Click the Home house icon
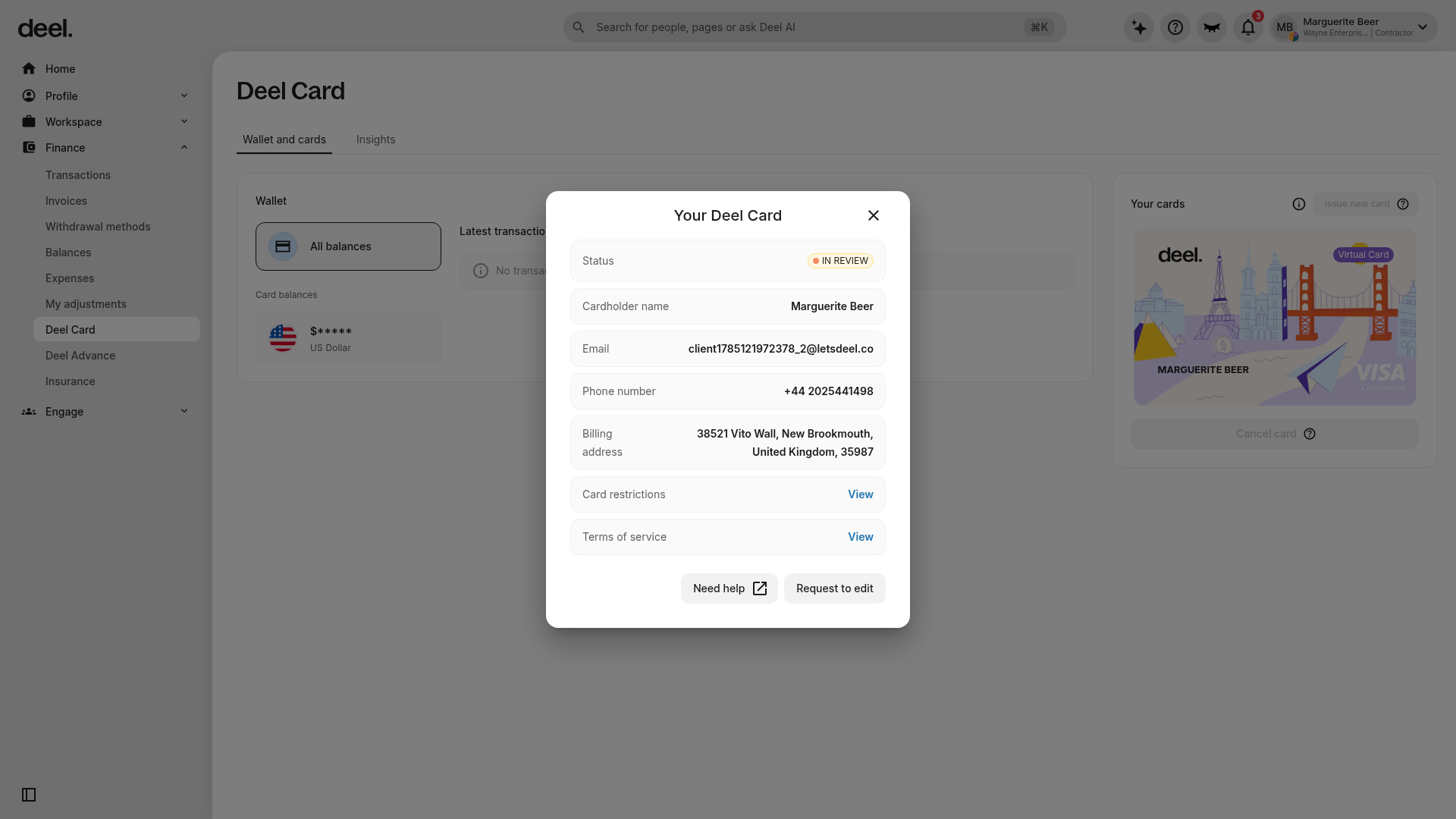Image resolution: width=1456 pixels, height=819 pixels. 29,68
